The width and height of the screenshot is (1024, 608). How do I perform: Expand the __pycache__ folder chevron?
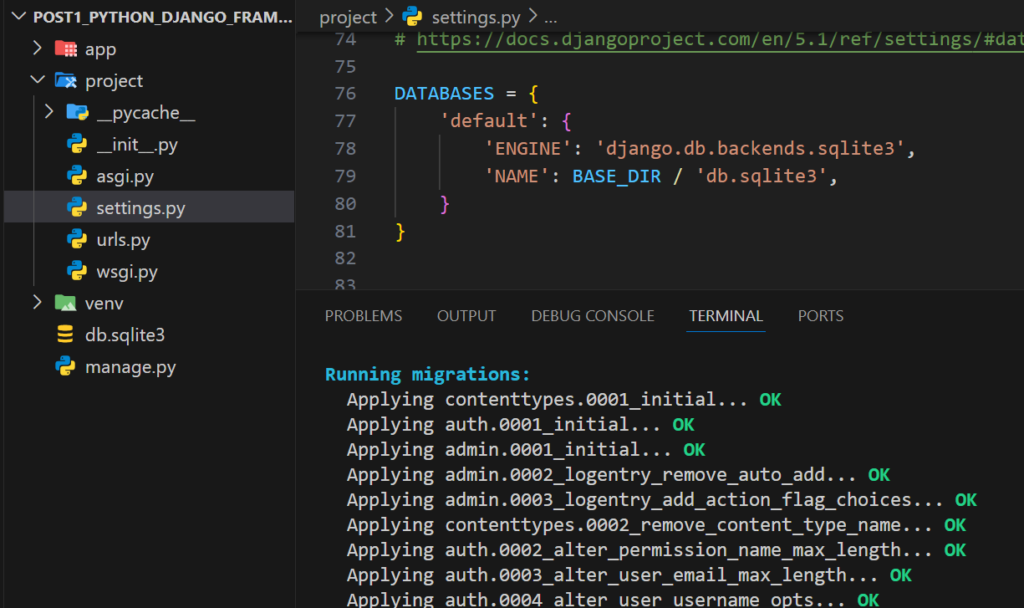coord(49,112)
